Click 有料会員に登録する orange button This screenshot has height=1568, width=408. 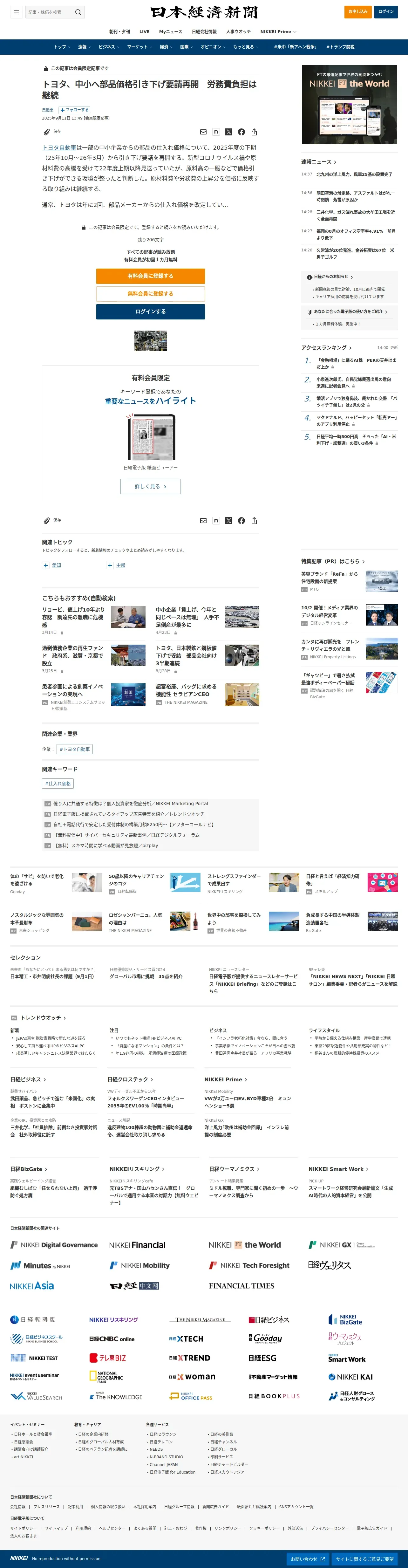150,276
